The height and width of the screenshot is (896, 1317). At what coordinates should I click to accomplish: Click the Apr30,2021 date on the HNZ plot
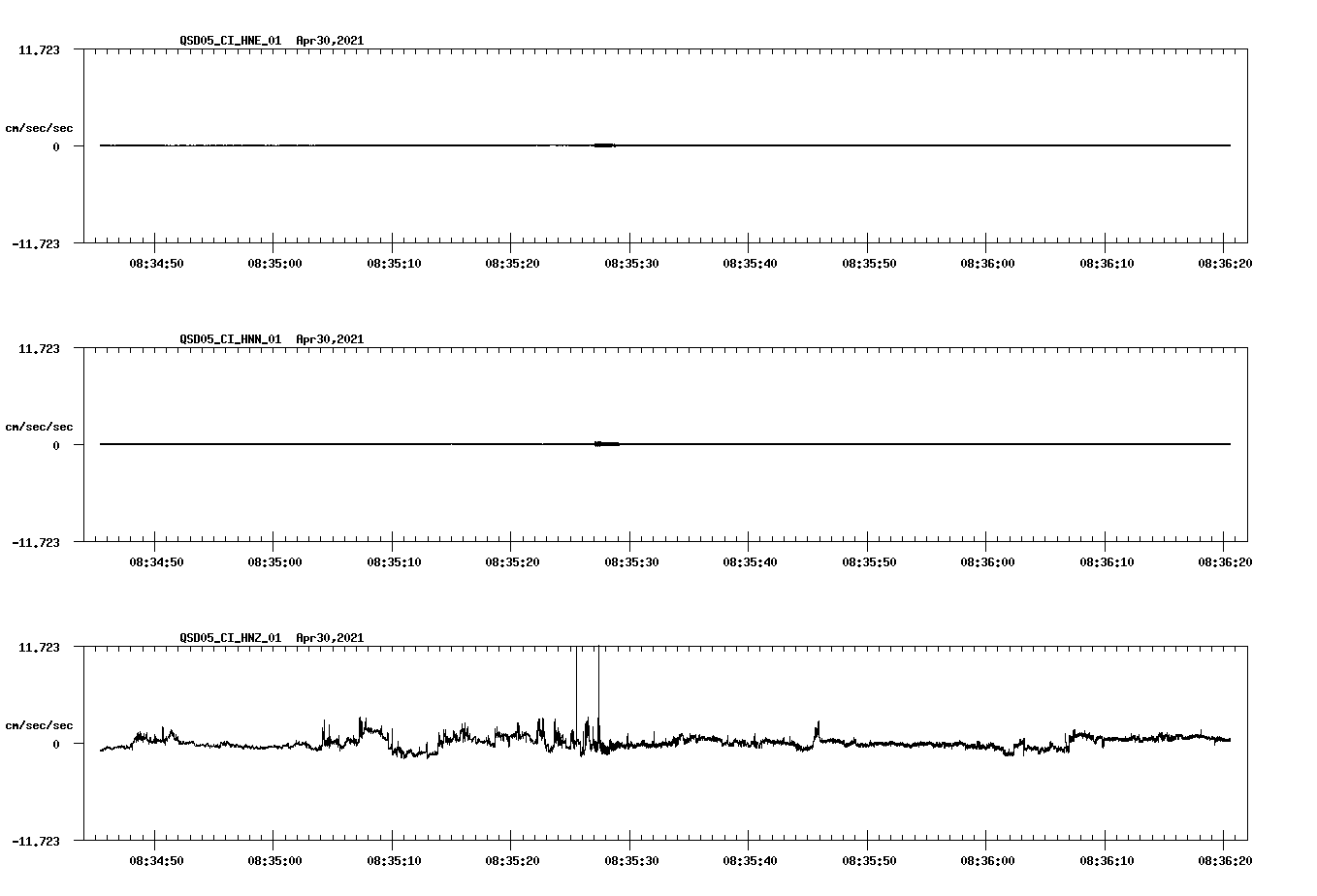(x=329, y=638)
